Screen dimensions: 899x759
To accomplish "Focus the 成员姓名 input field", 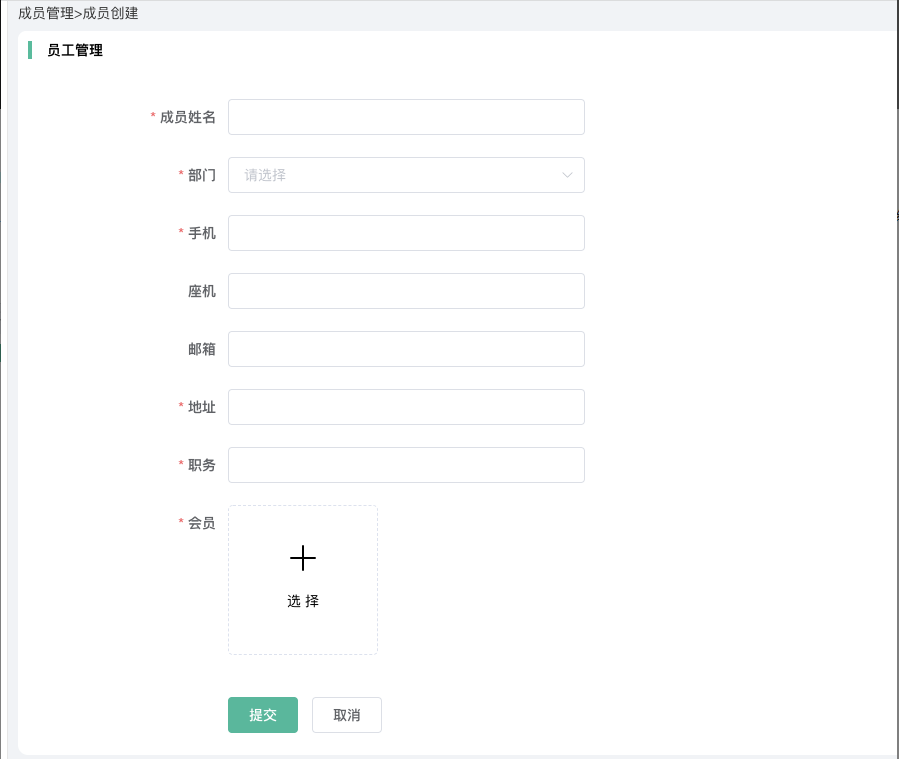I will (406, 117).
